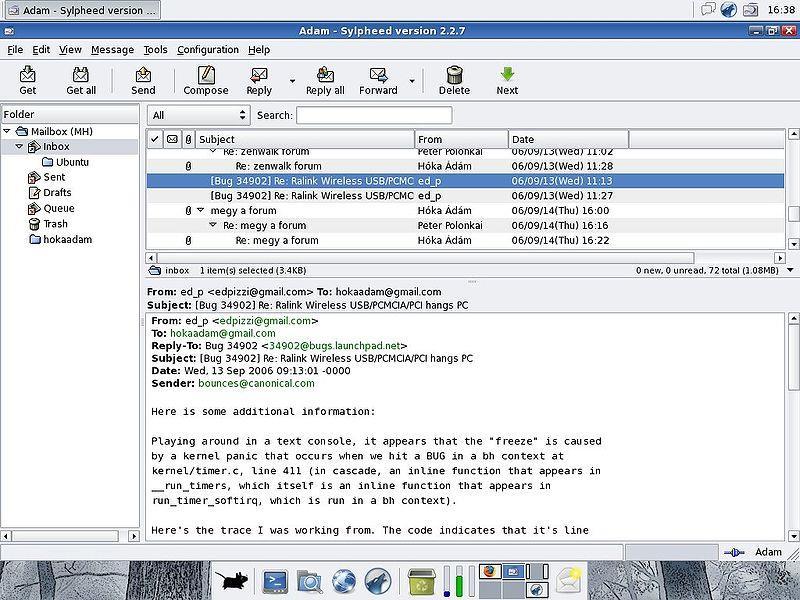This screenshot has width=800, height=600.
Task: Select the Ubuntu subfolder
Action: [72, 162]
